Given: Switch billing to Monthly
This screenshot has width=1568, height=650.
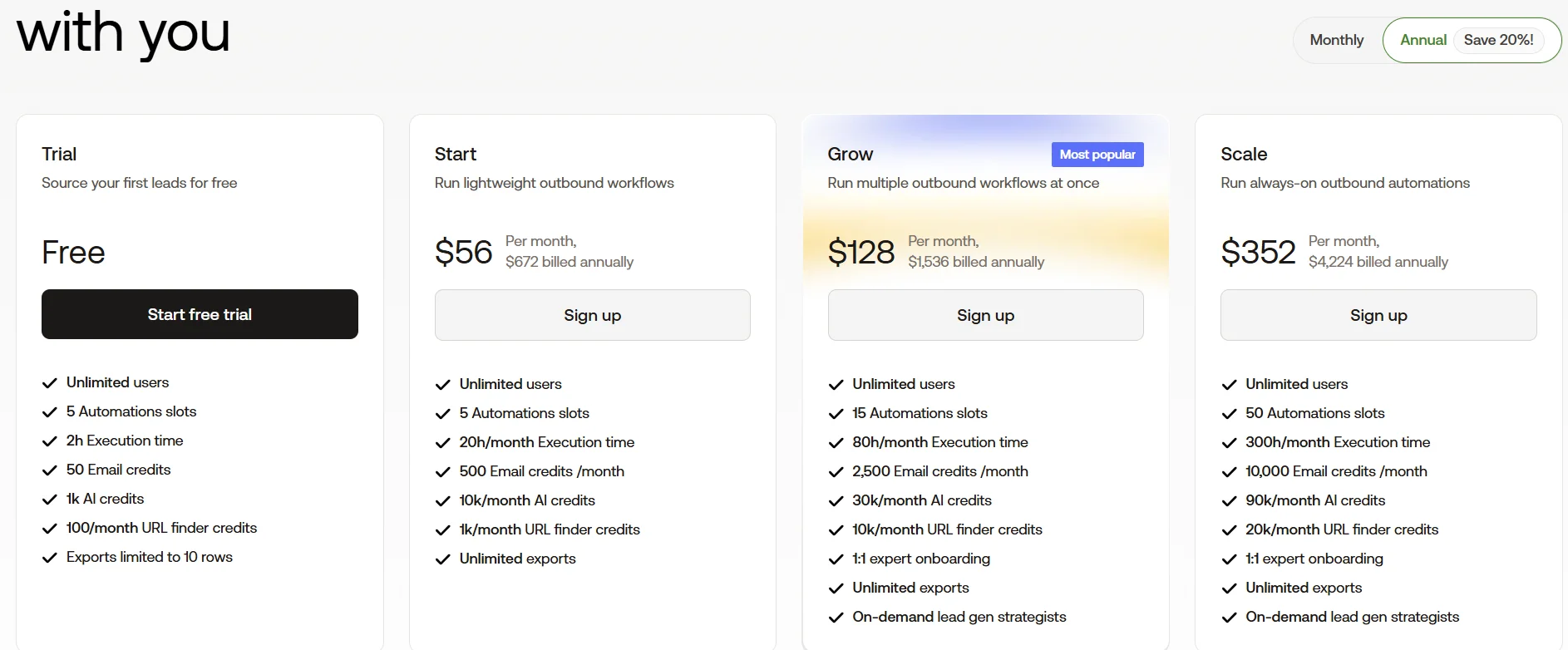Looking at the screenshot, I should (1336, 40).
